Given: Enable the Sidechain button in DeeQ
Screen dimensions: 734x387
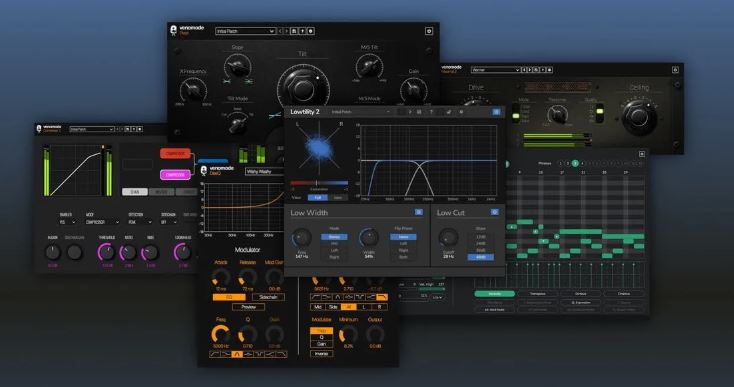Looking at the screenshot, I should 268,297.
